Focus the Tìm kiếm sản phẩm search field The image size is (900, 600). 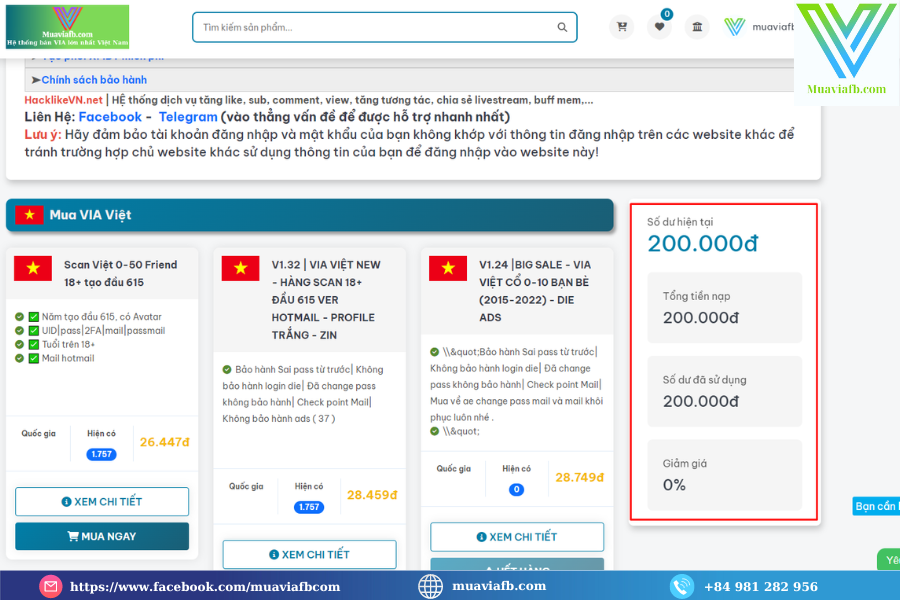pyautogui.click(x=385, y=27)
